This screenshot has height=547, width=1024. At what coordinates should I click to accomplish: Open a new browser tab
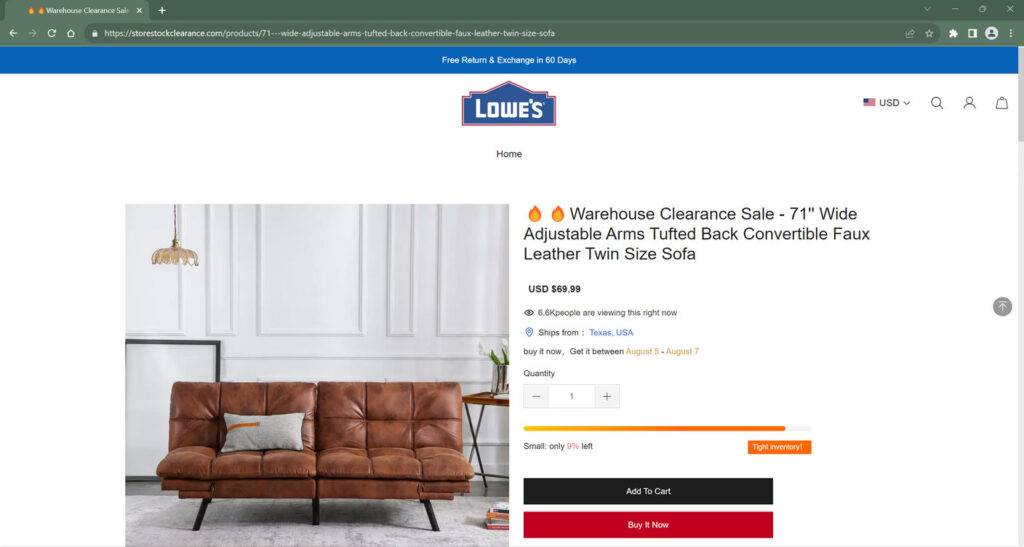click(162, 10)
